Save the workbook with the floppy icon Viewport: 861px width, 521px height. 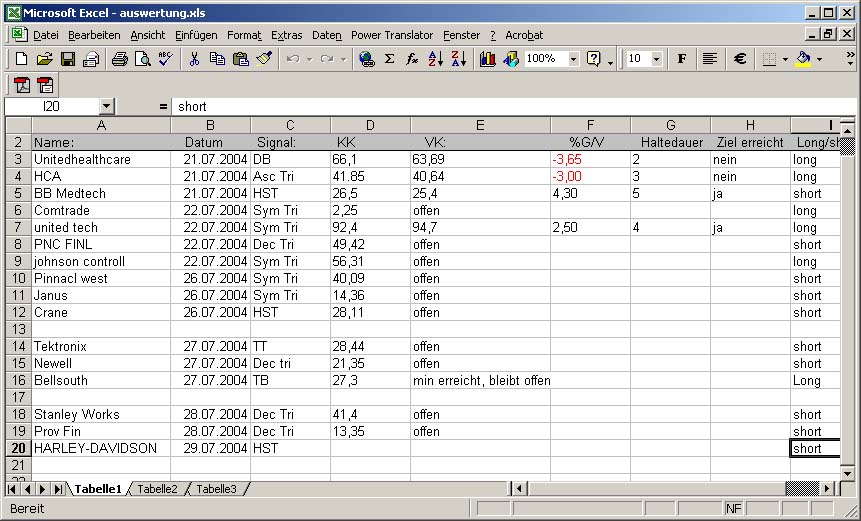pyautogui.click(x=68, y=59)
